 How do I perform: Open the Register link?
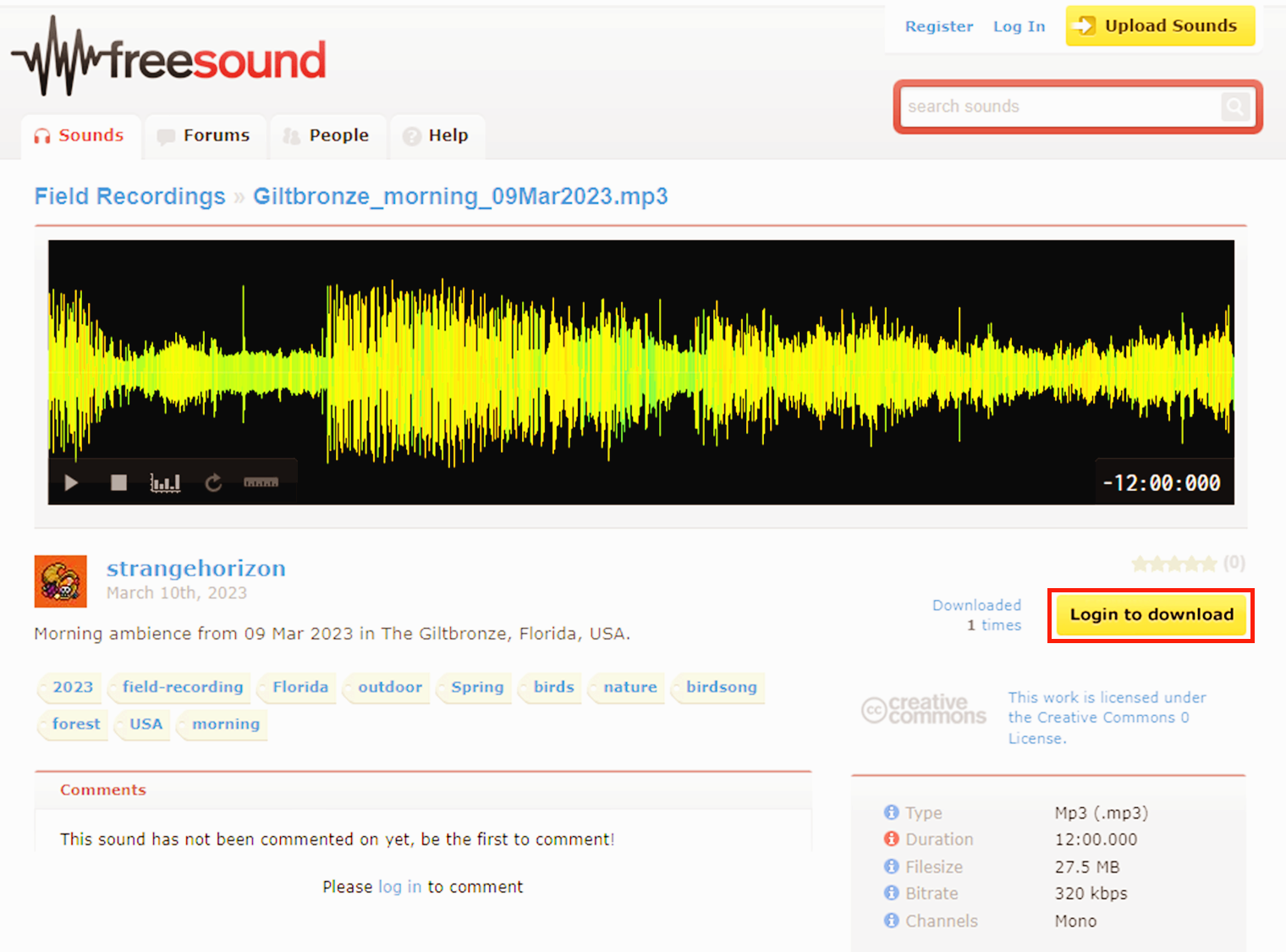click(x=939, y=26)
